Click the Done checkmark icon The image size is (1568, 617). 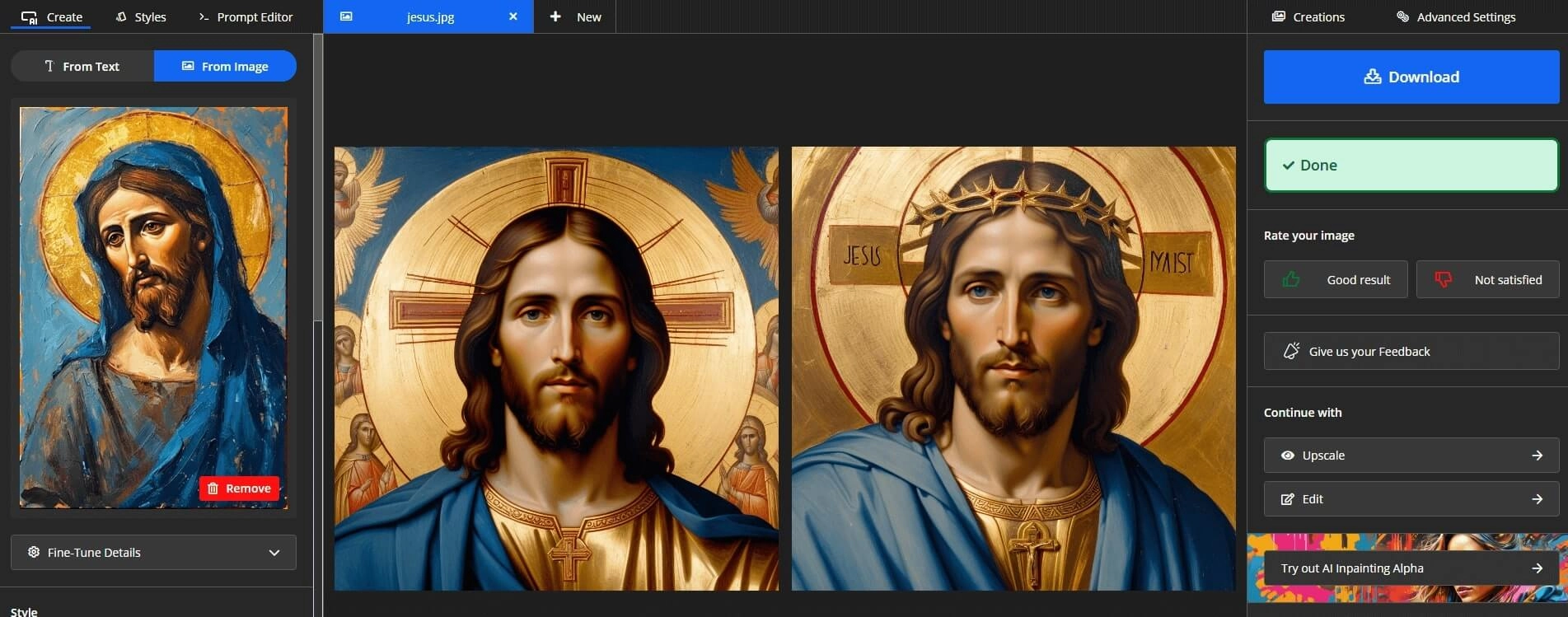(x=1289, y=165)
